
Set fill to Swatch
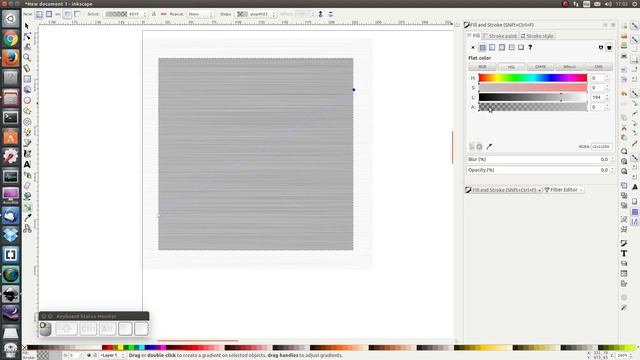521,47
